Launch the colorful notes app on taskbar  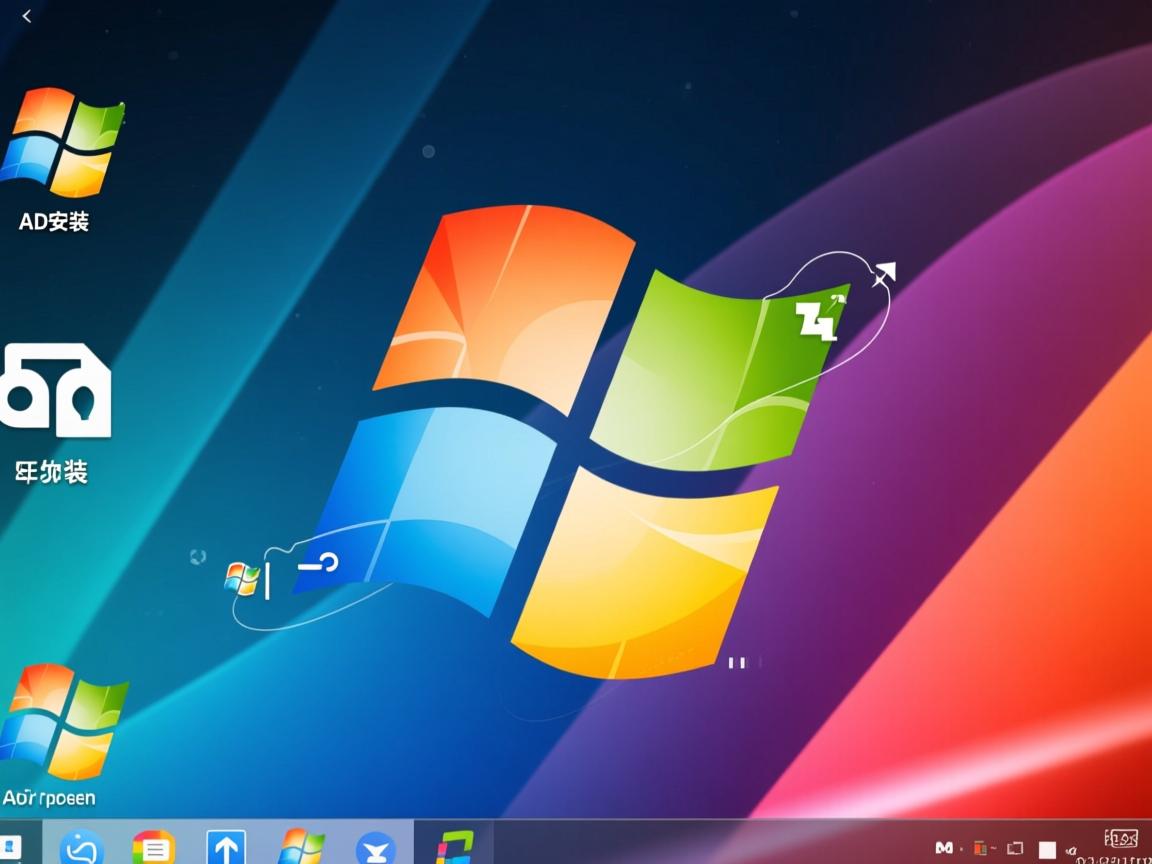point(154,848)
